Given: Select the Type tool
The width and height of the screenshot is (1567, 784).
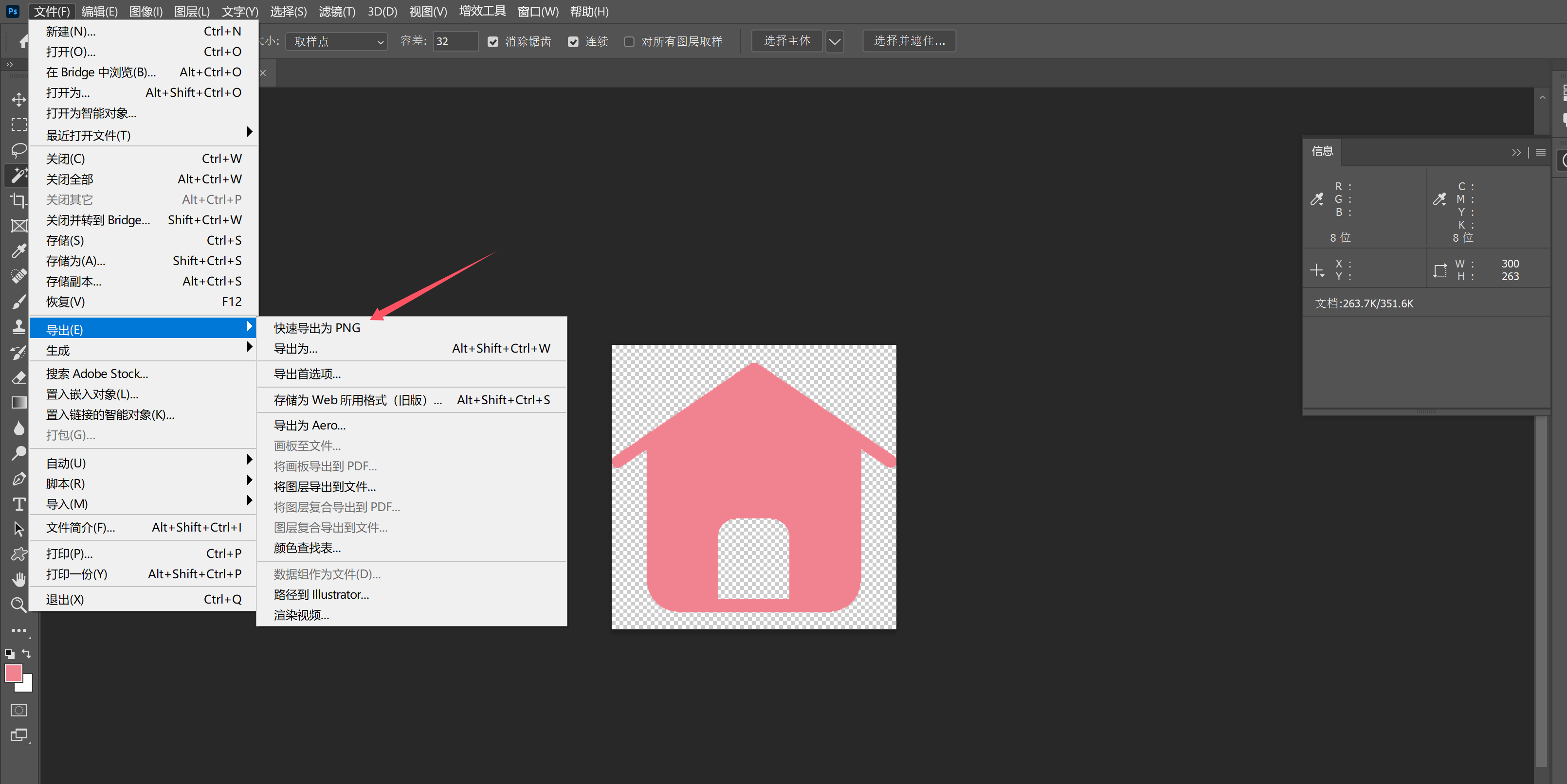Looking at the screenshot, I should click(19, 504).
